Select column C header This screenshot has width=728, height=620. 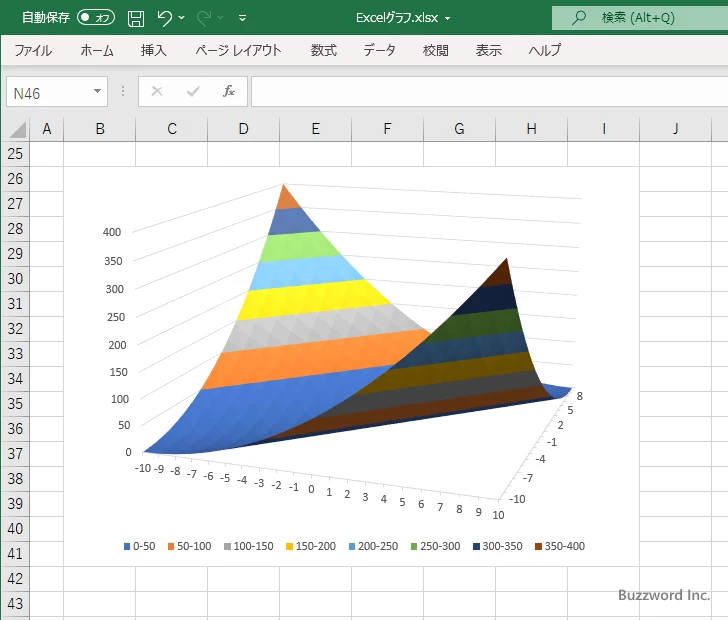172,129
